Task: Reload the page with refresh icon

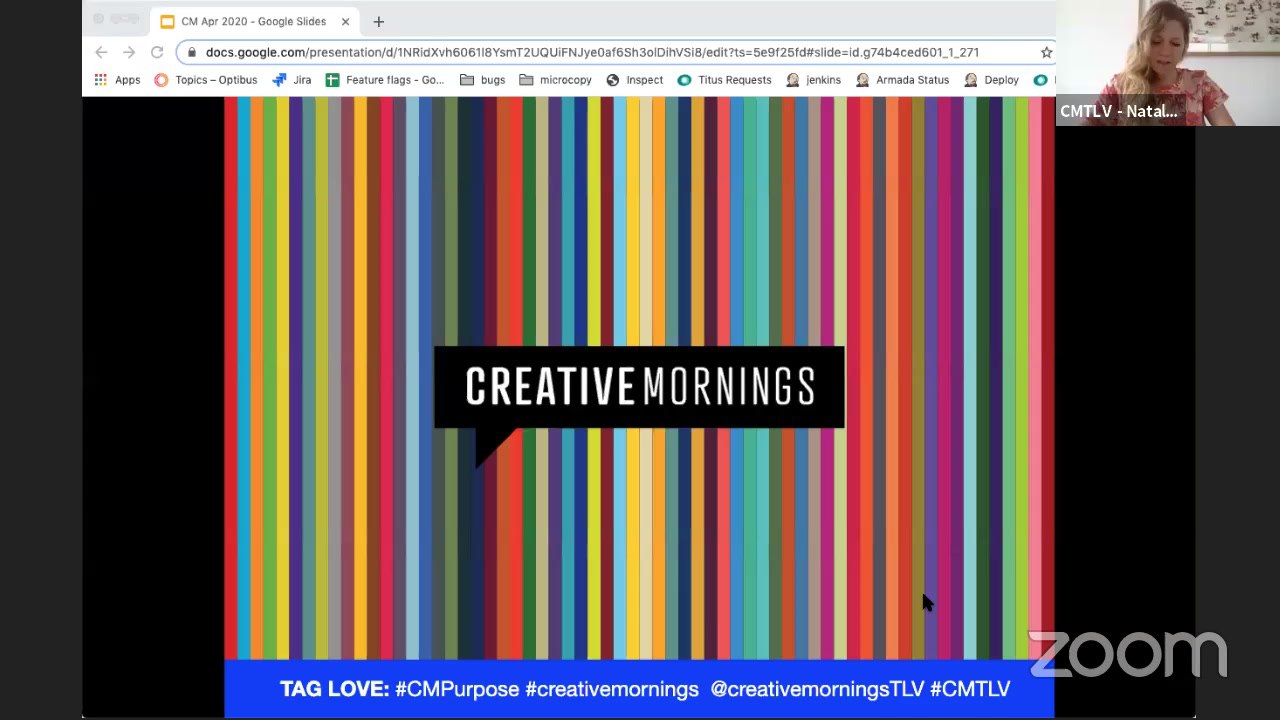Action: (157, 52)
